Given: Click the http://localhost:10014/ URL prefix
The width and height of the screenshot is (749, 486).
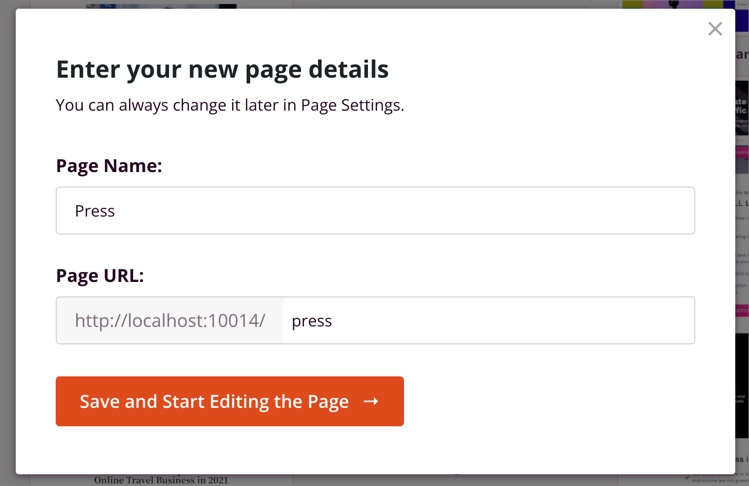Looking at the screenshot, I should tap(170, 321).
